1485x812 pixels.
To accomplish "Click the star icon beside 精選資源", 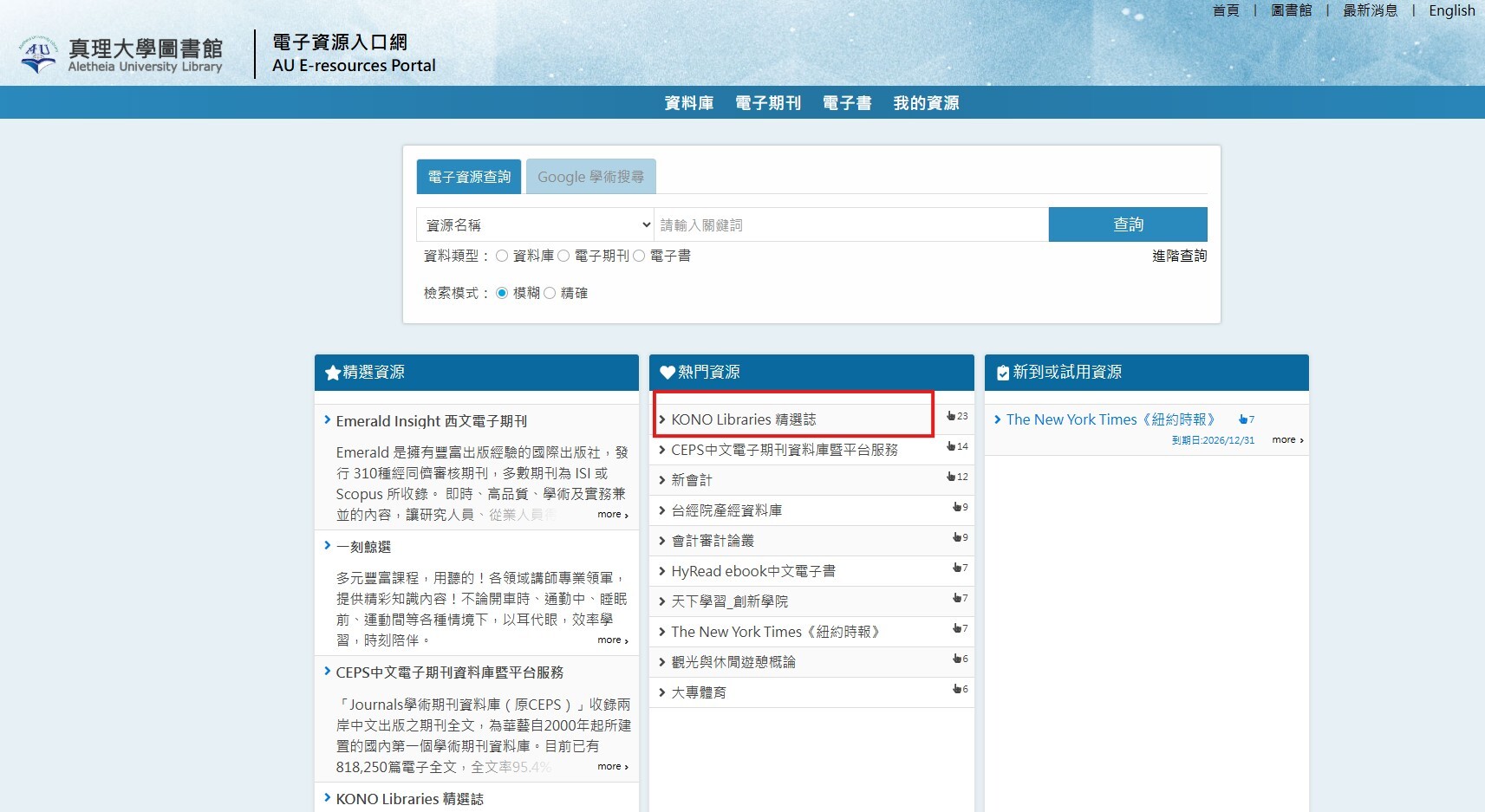I will pos(332,373).
